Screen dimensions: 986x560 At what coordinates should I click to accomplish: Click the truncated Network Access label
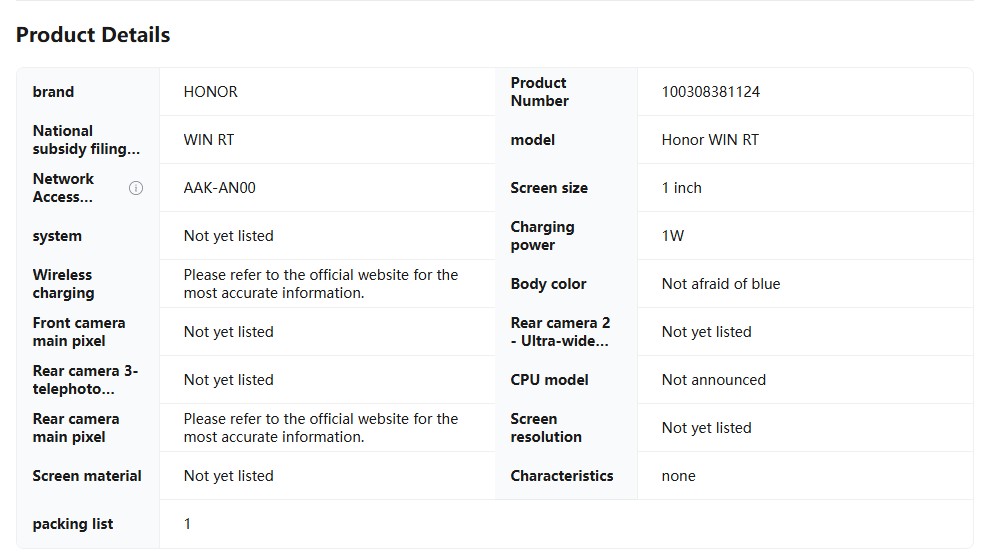[63, 188]
